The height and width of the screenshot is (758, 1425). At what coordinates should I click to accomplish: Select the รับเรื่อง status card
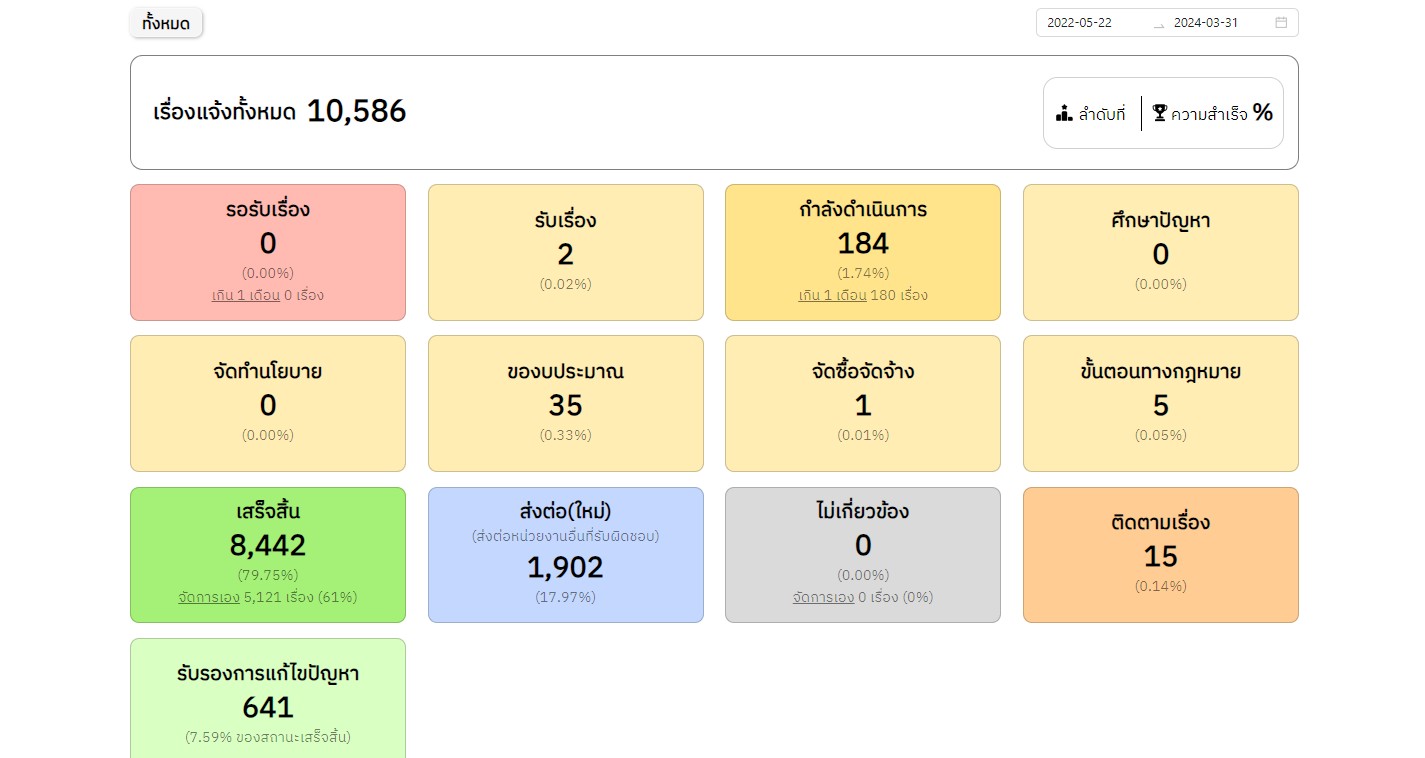[565, 253]
